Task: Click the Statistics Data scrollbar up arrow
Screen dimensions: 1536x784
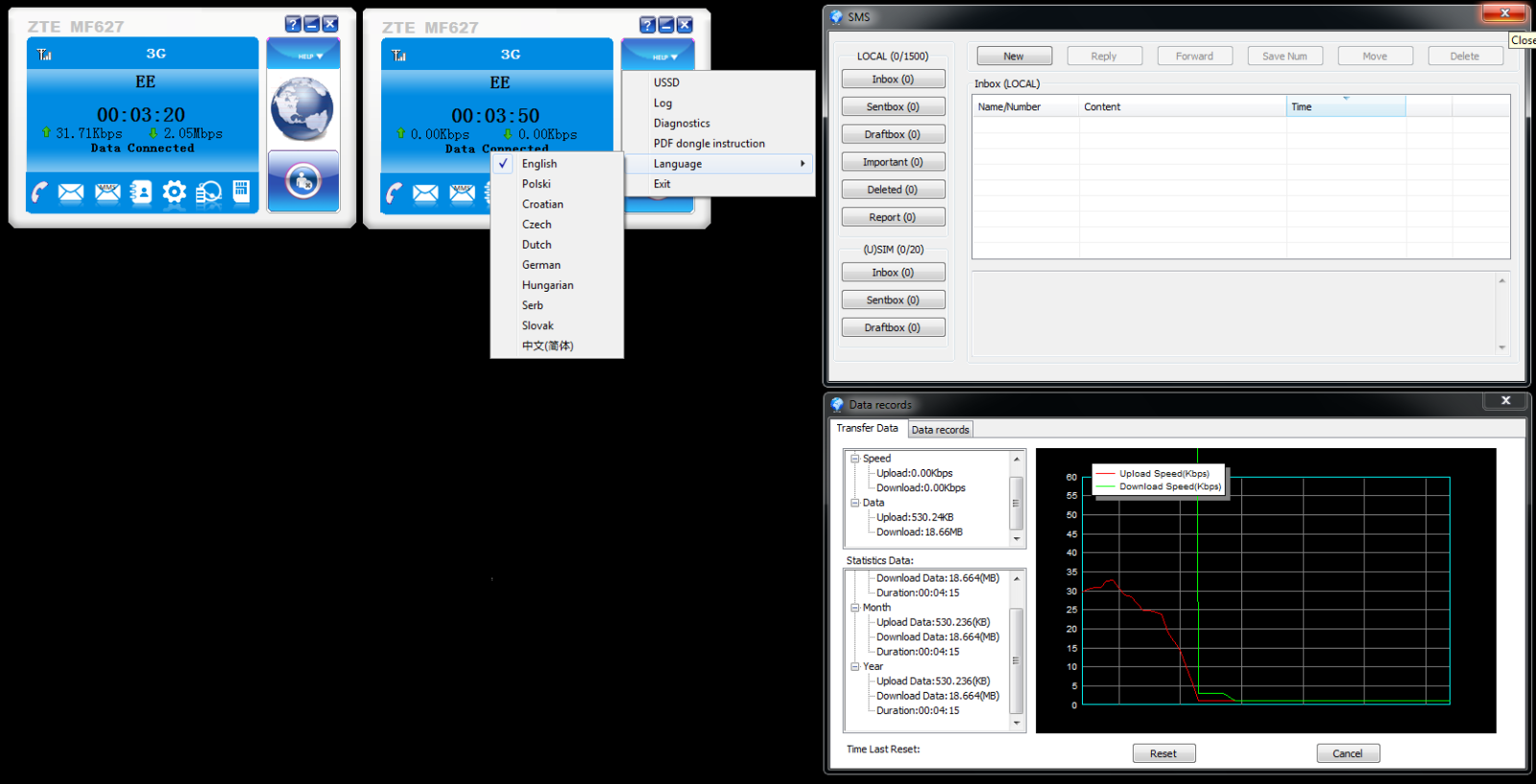Action: [x=1017, y=578]
